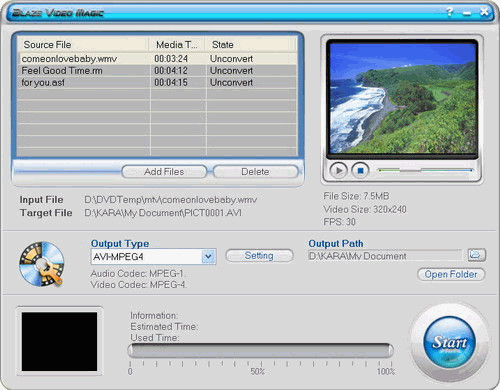
Task: Open the browse output folder icon
Action: (476, 255)
